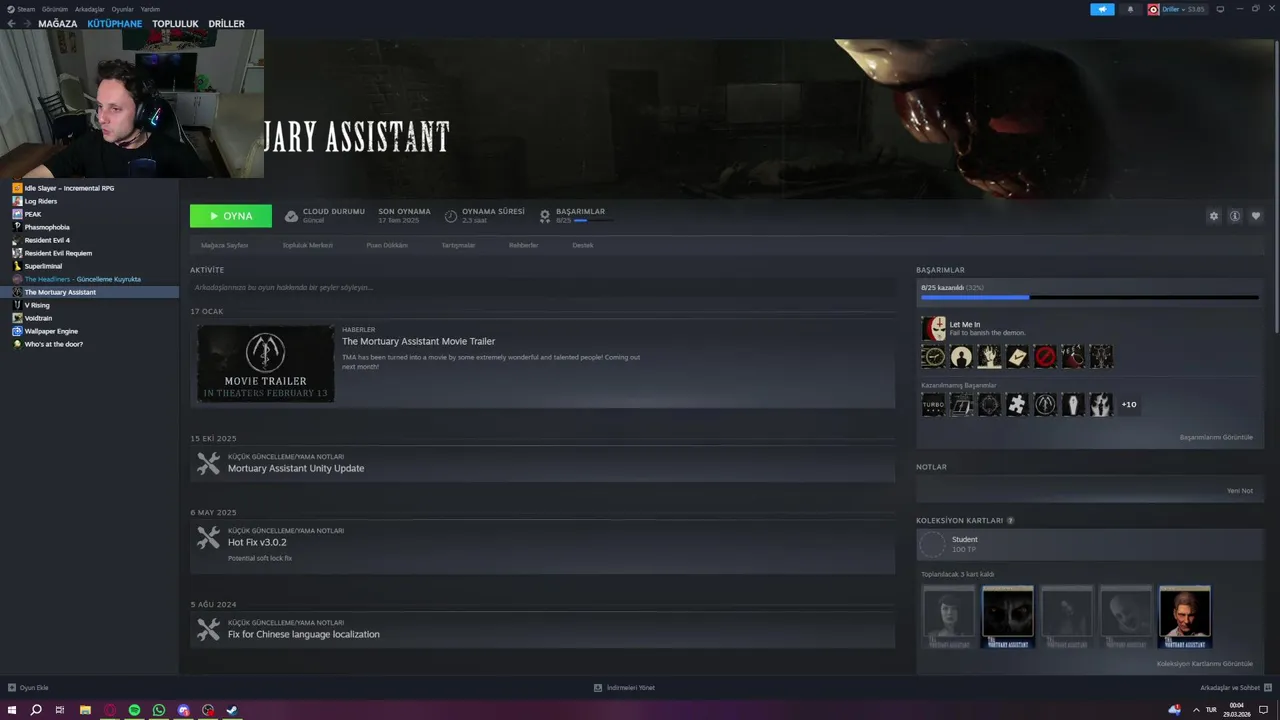The image size is (1280, 720).
Task: Open the game info icon
Action: 1235,216
